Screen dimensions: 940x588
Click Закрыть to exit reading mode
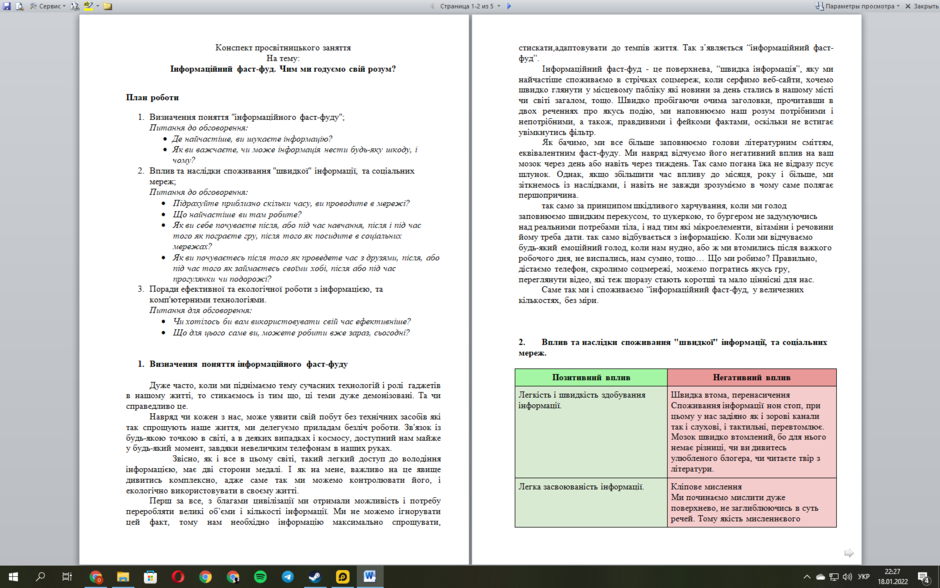pos(921,6)
